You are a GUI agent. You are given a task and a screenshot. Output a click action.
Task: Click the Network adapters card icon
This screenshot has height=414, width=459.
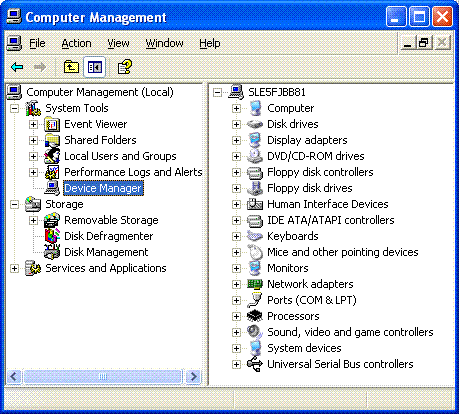(255, 284)
